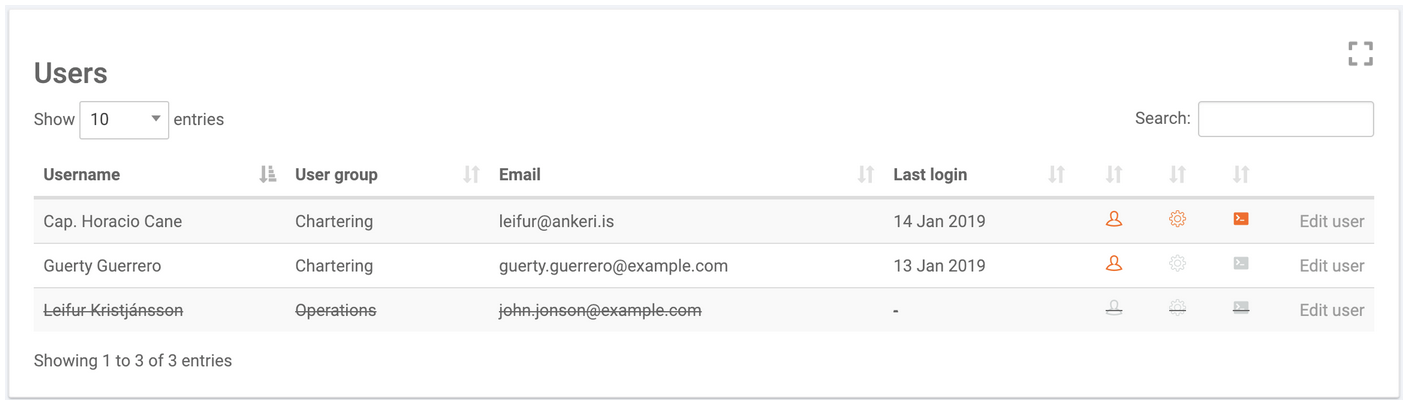Viewport: 1404px width, 406px height.
Task: Click the Search input field
Action: [1285, 119]
